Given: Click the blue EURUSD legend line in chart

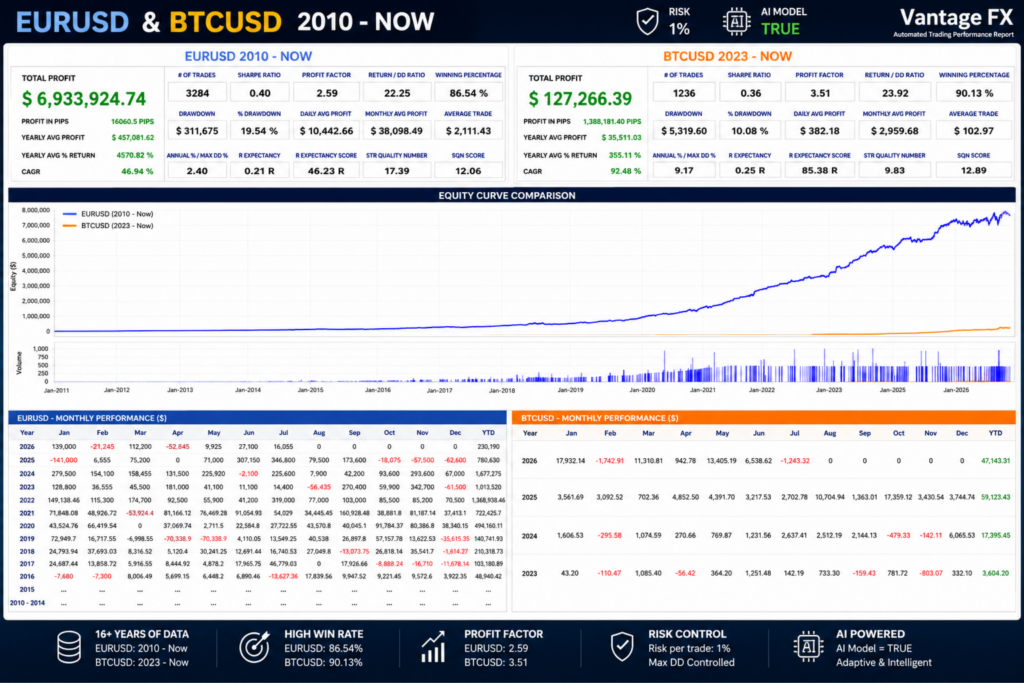Looking at the screenshot, I should [x=69, y=214].
